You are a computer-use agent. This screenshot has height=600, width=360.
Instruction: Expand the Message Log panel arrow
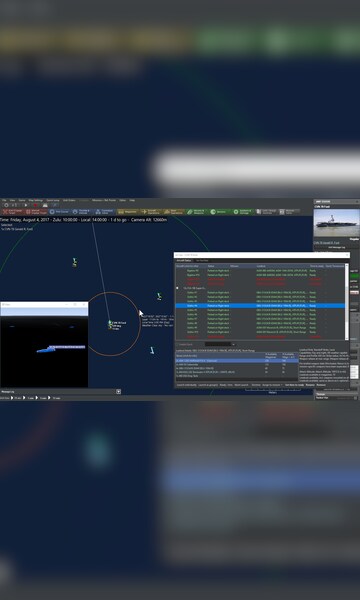coord(119,391)
